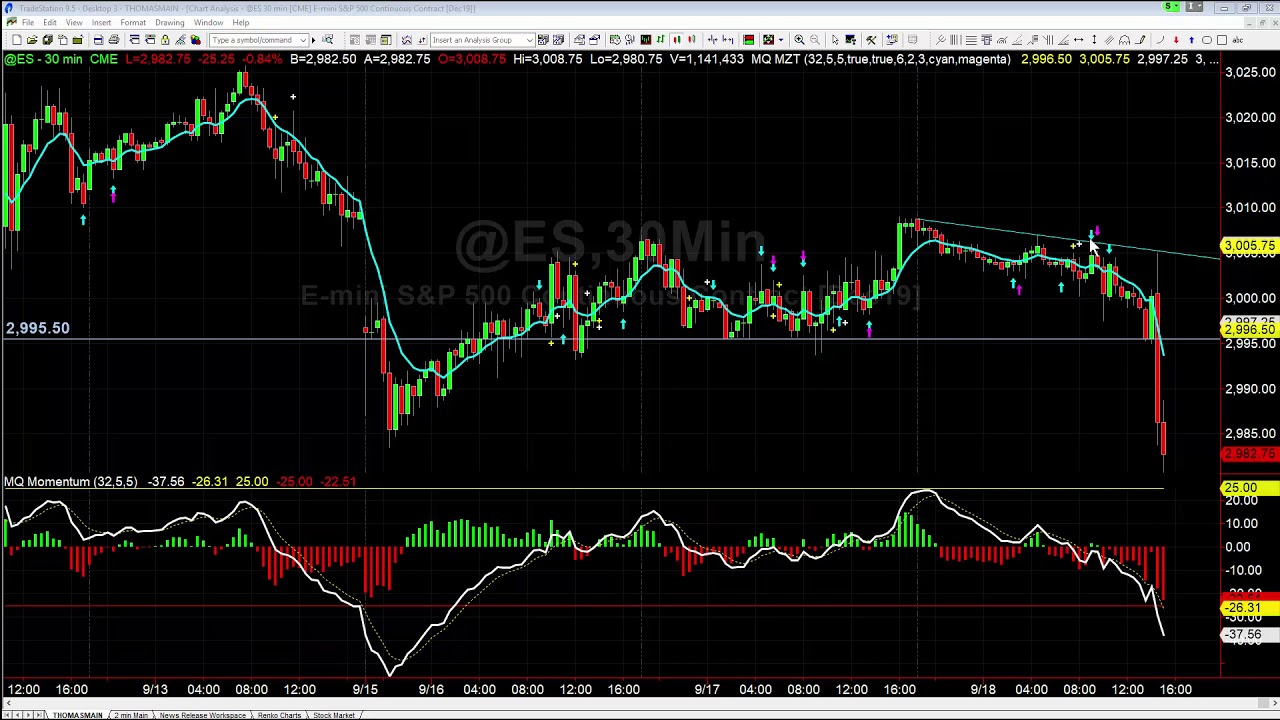Expand the symbol/command dropdown arrow

(x=303, y=40)
